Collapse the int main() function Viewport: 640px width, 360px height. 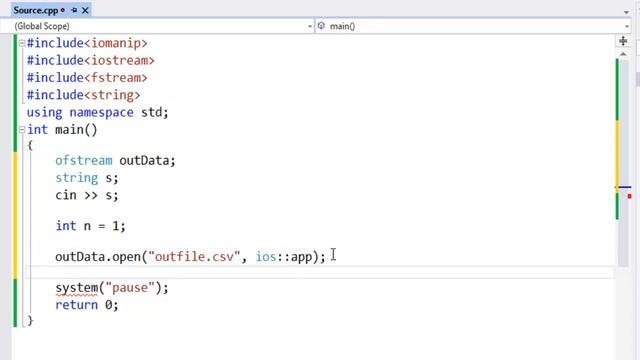click(22, 130)
